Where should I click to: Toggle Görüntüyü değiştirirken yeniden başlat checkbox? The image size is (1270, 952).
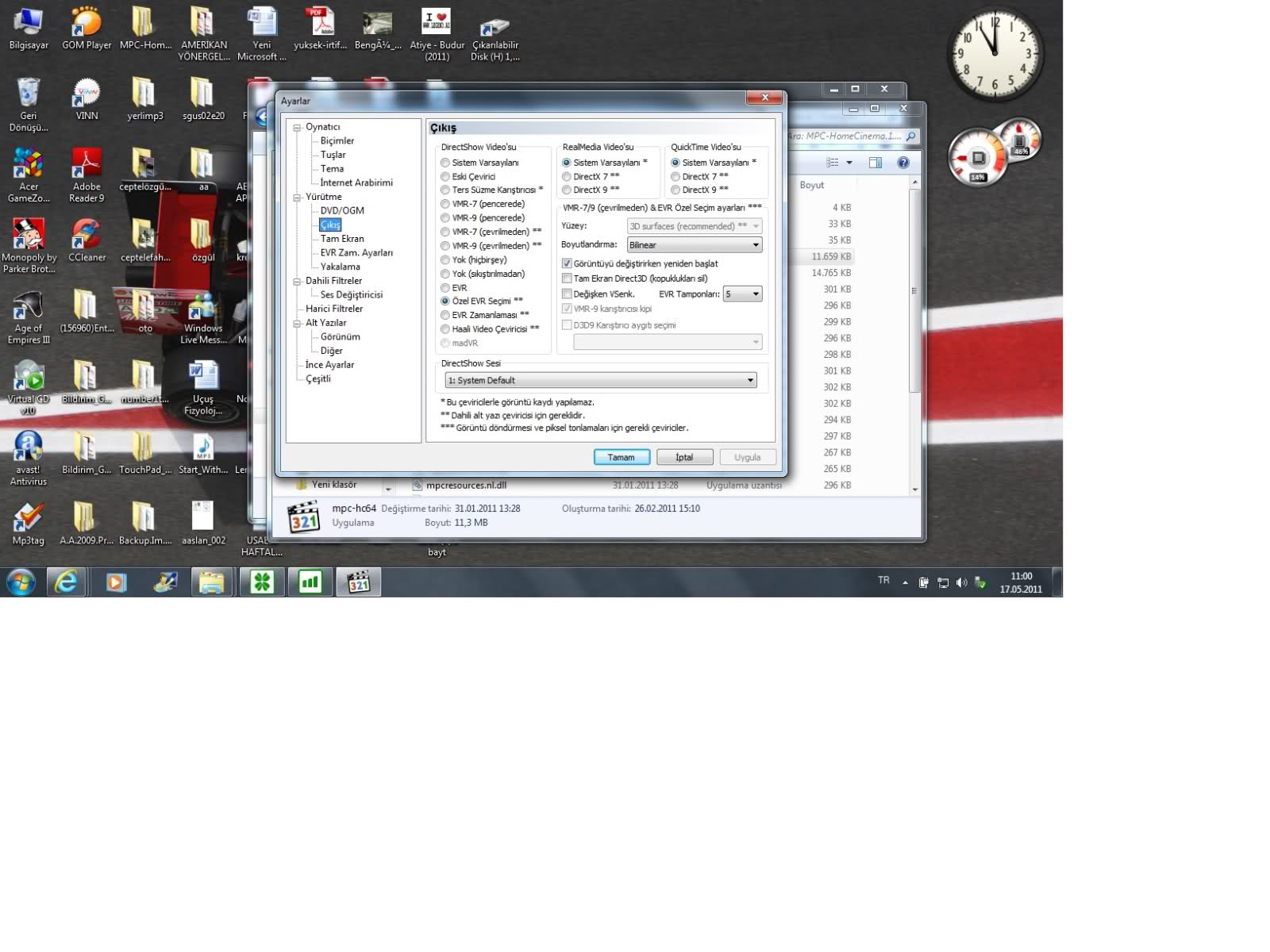click(567, 263)
